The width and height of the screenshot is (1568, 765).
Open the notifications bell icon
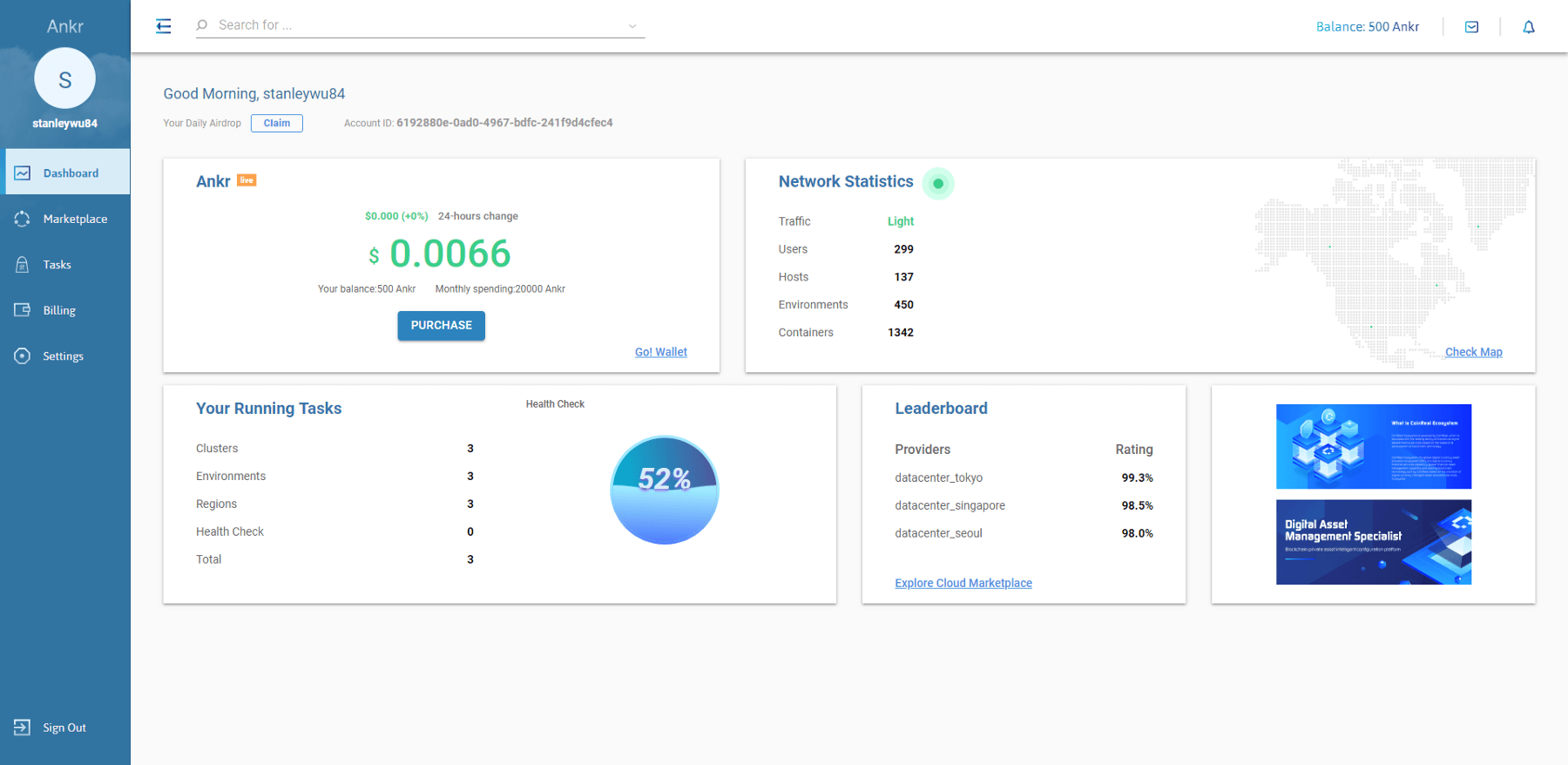[1528, 27]
